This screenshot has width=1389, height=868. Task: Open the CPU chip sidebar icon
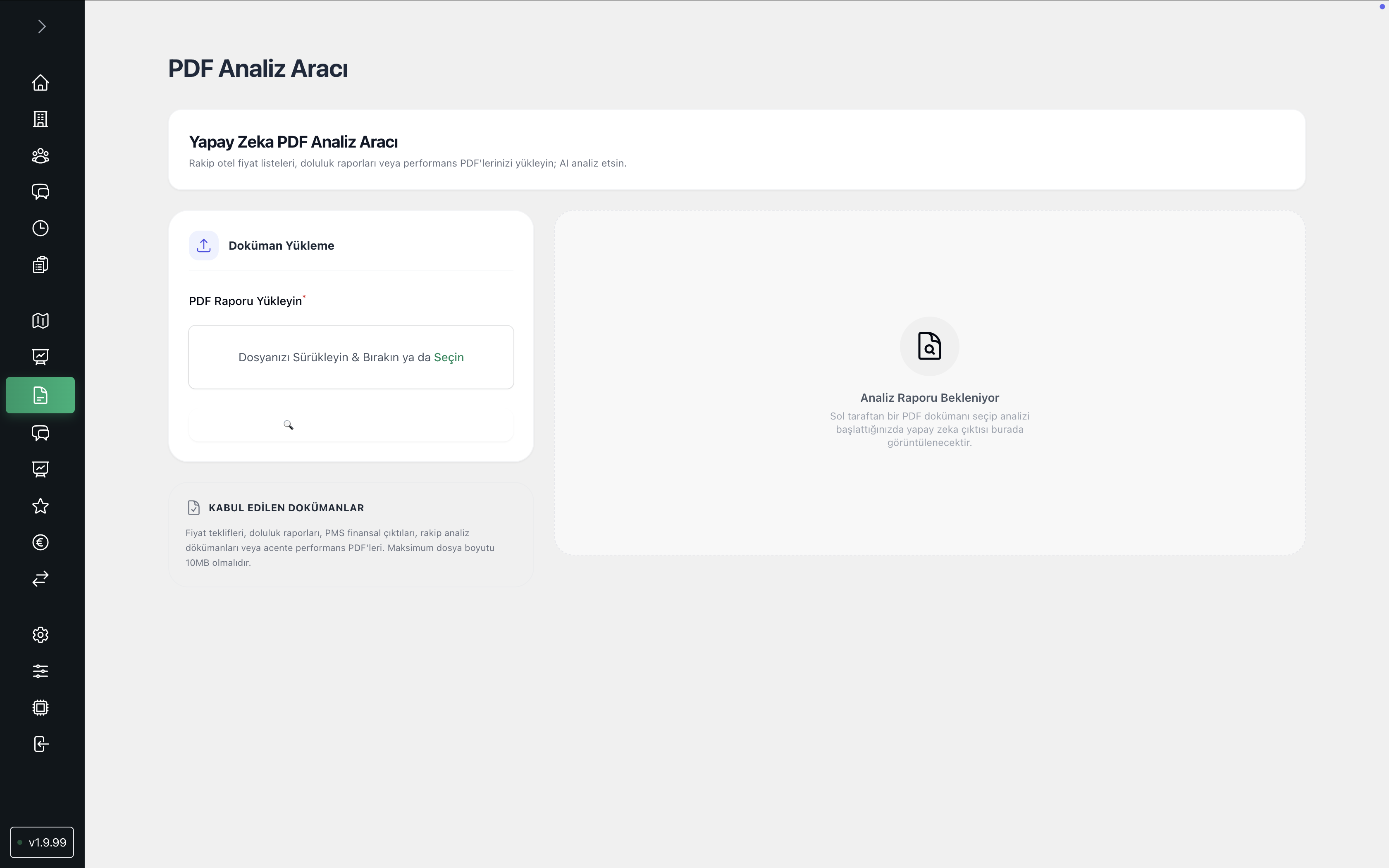40,707
